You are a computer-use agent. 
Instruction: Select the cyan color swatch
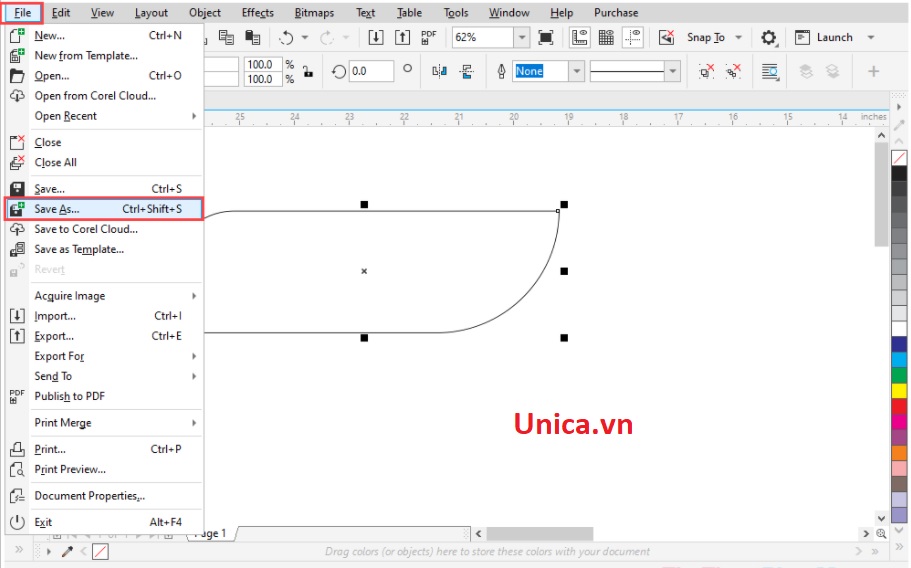[x=899, y=360]
